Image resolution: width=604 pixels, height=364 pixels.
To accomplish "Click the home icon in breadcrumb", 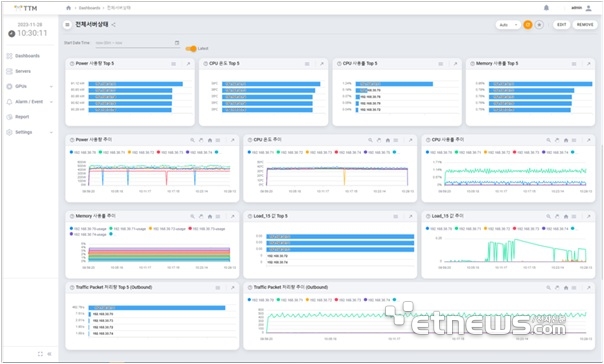I will [x=69, y=8].
